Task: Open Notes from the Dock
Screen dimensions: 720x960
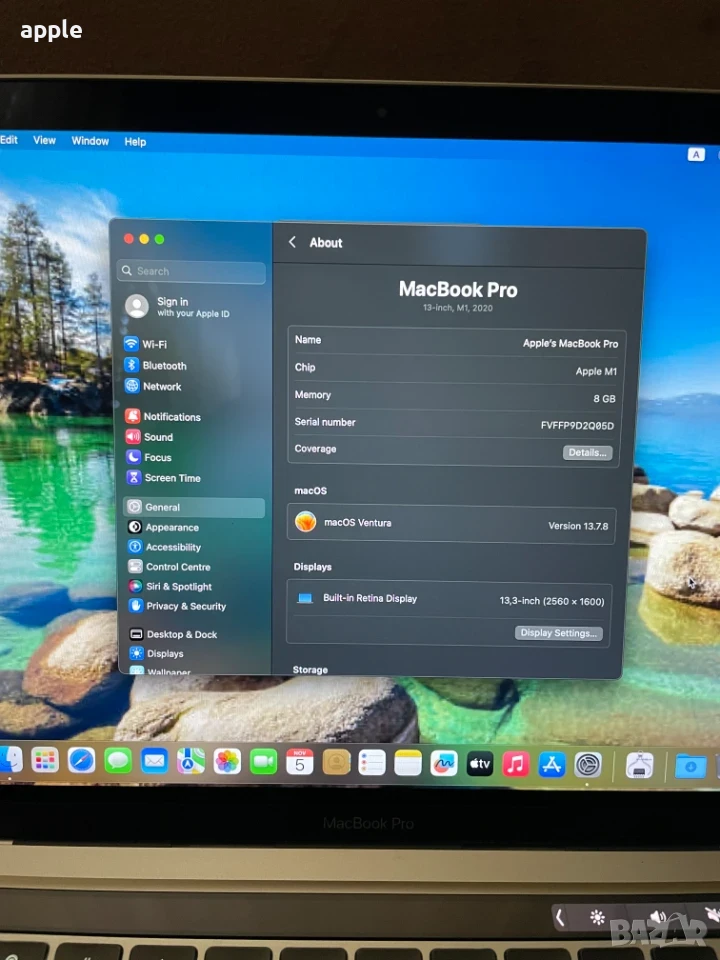Action: pyautogui.click(x=408, y=763)
